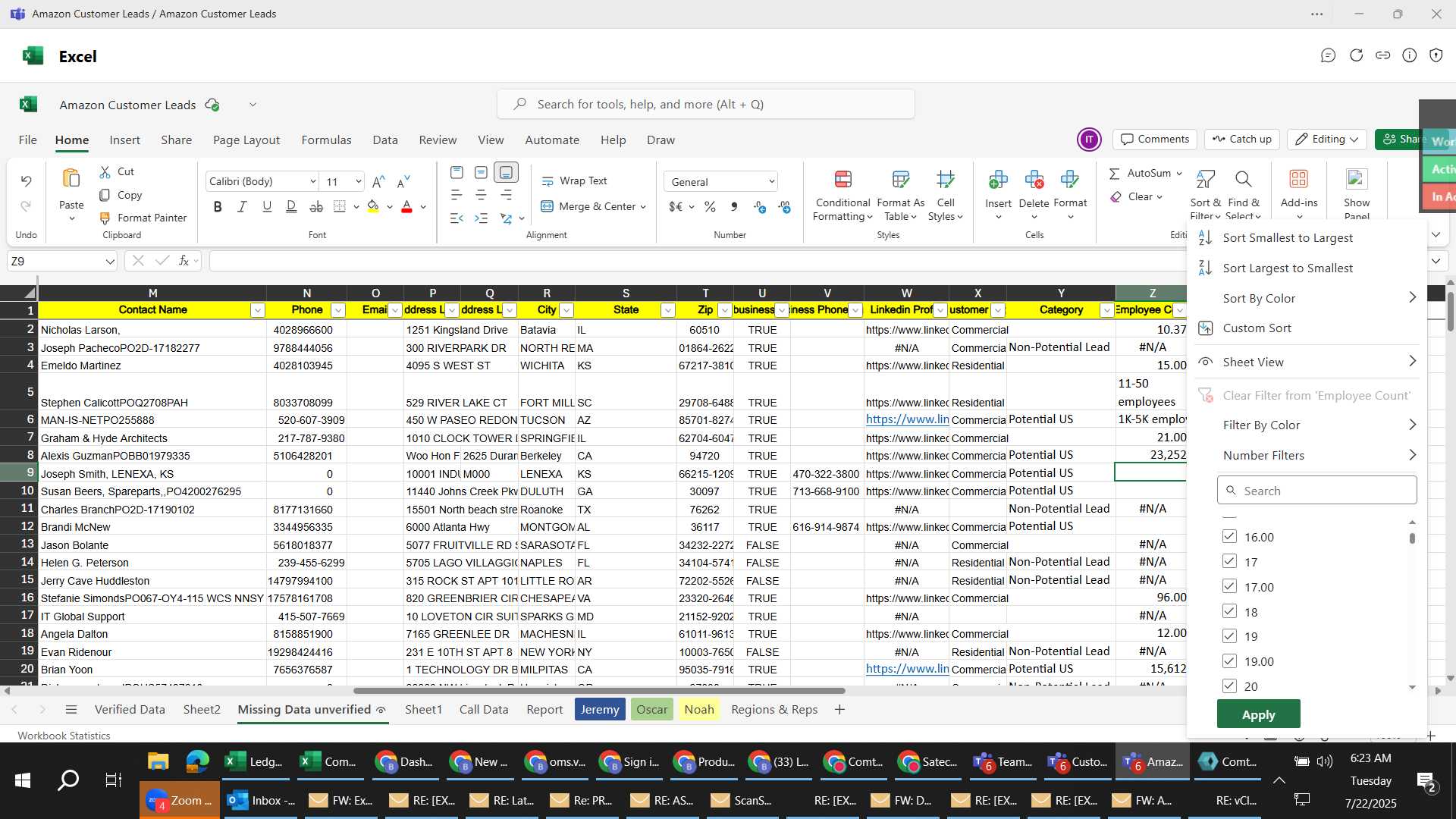Click Show Panel icon
Image resolution: width=1456 pixels, height=819 pixels.
[1357, 180]
